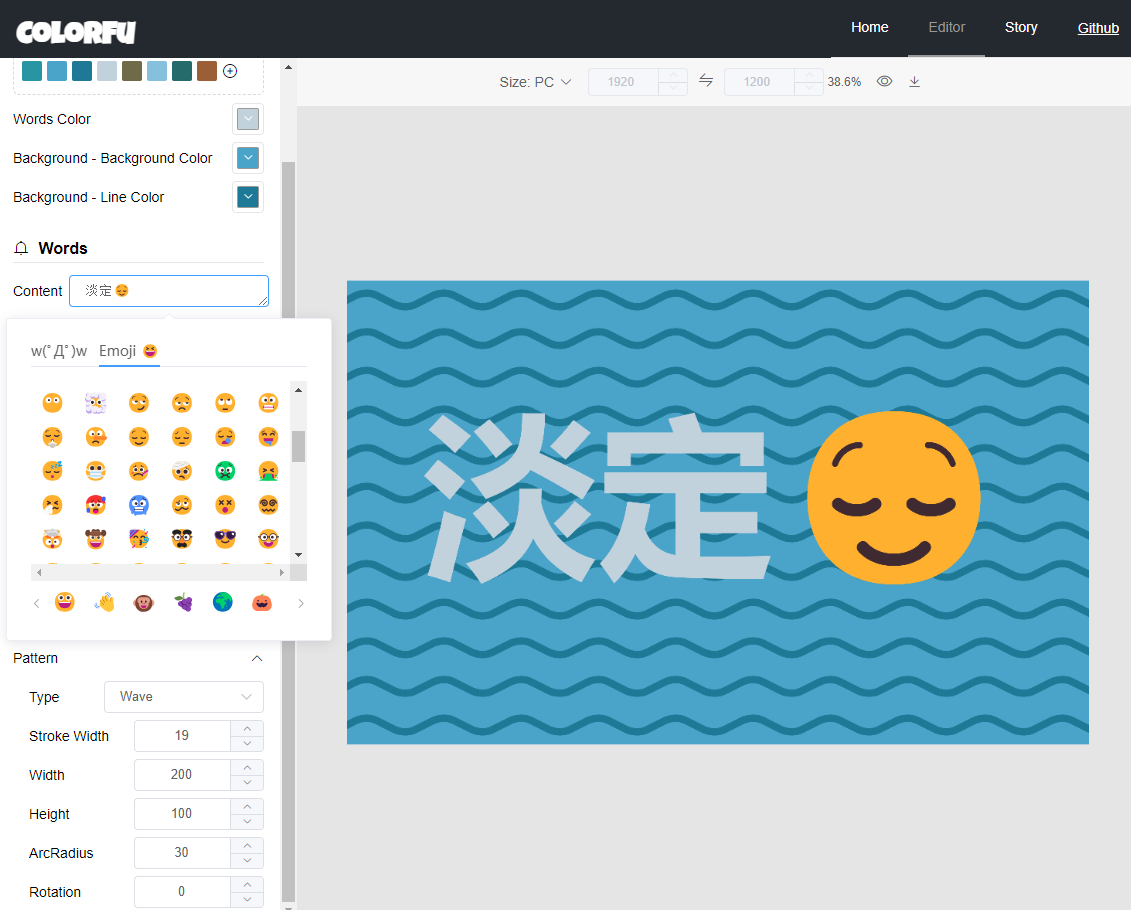Open the Background Color picker dropdown

point(248,158)
